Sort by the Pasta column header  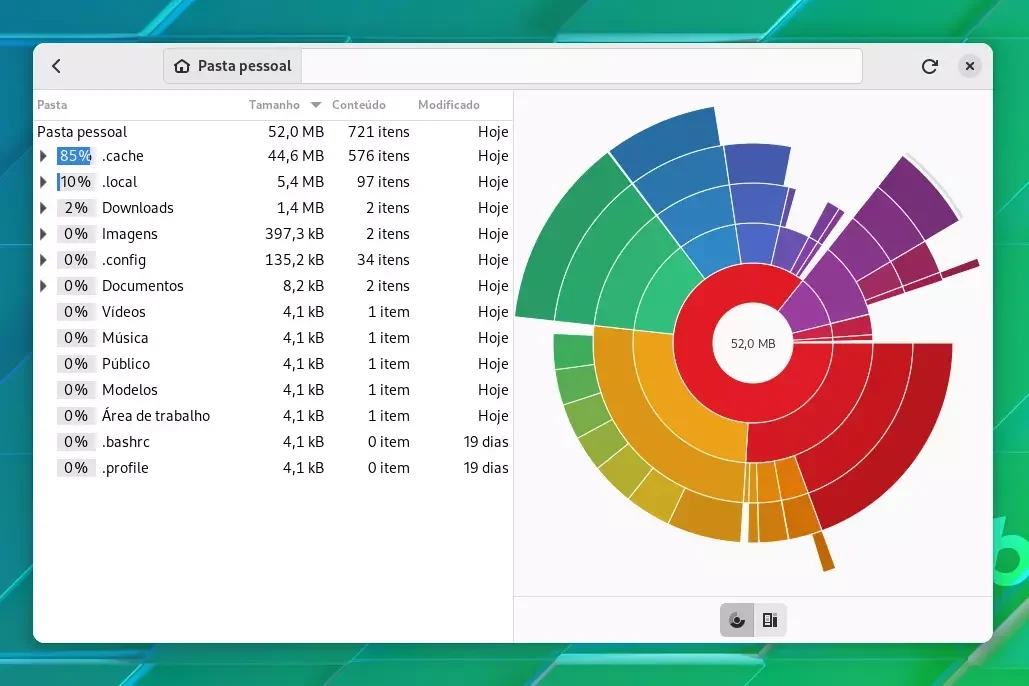click(x=52, y=105)
